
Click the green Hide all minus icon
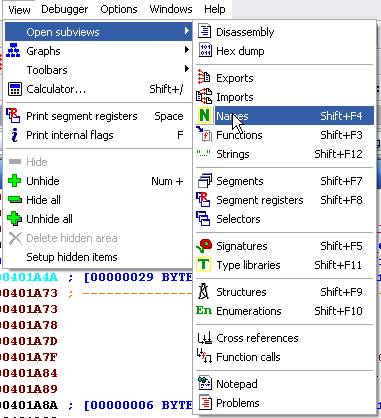coord(14,200)
